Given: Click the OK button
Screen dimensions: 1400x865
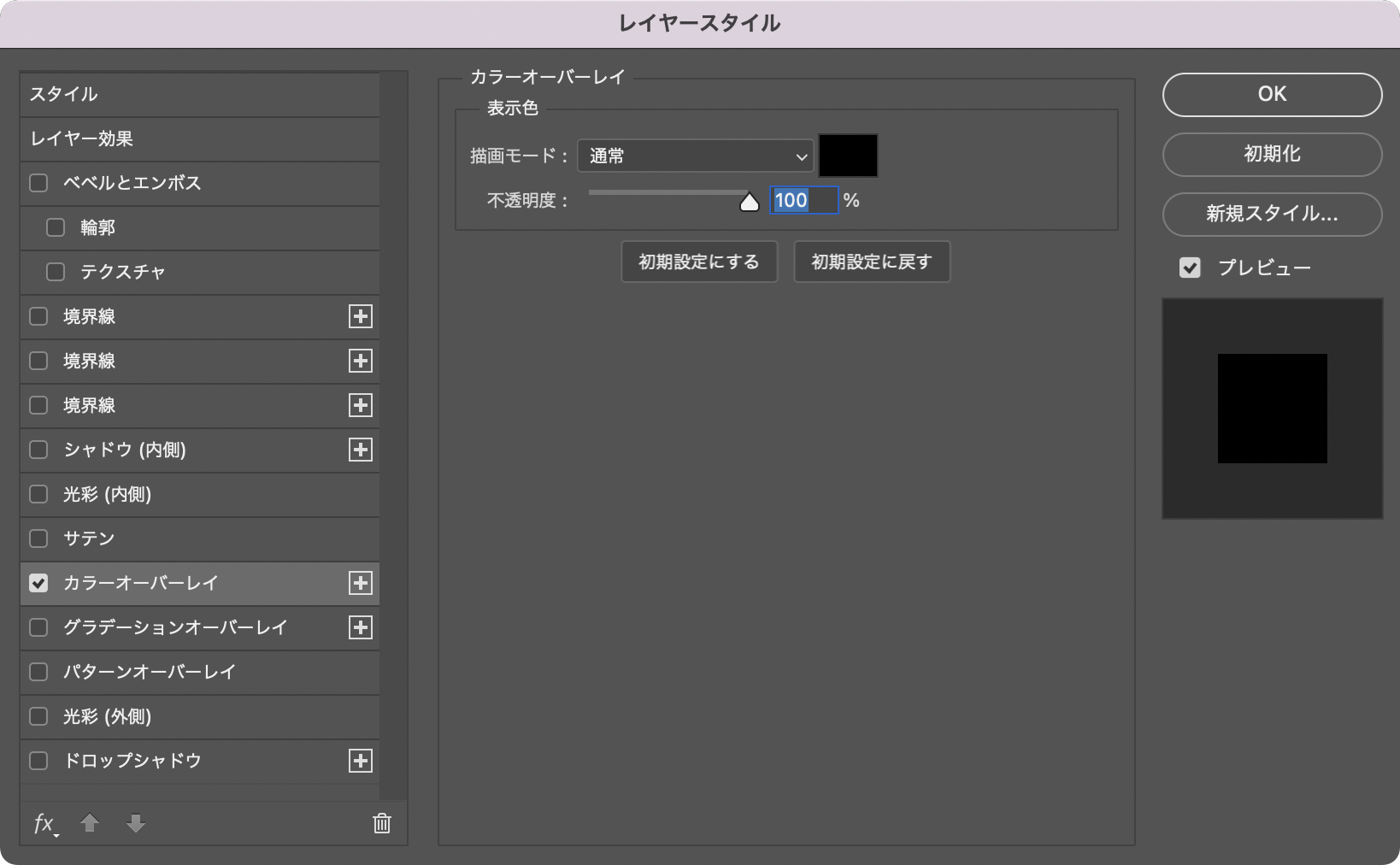Looking at the screenshot, I should coord(1272,94).
